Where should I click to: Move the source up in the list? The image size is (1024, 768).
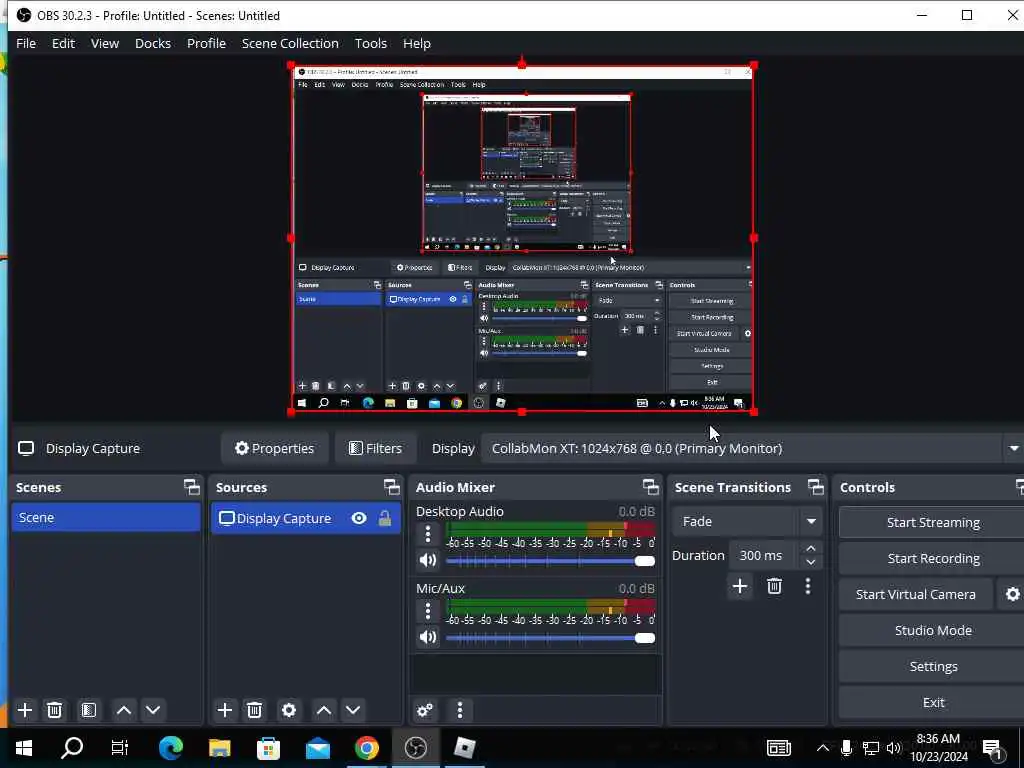tap(323, 710)
